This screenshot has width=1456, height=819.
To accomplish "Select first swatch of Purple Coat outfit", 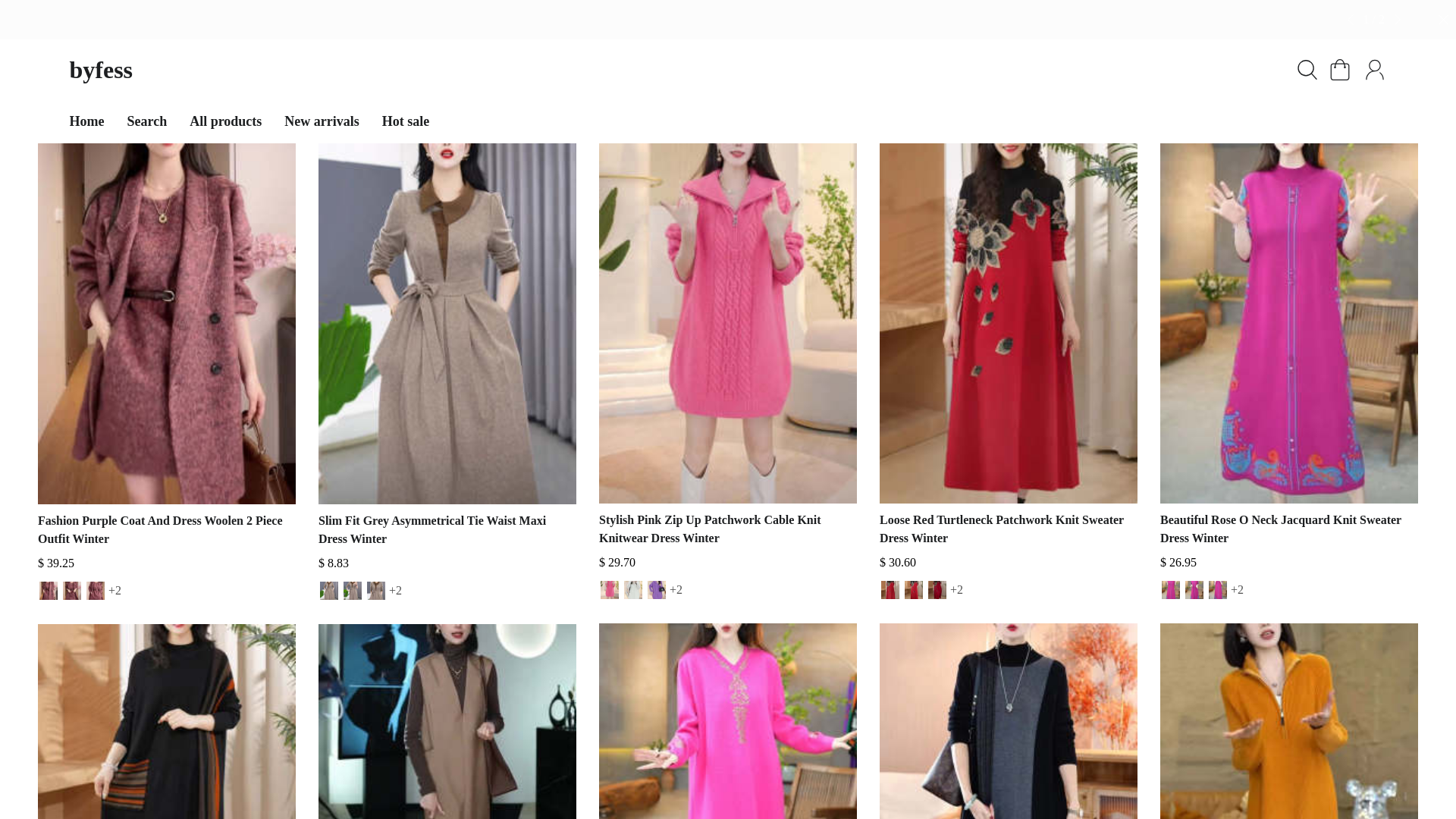I will 49,591.
